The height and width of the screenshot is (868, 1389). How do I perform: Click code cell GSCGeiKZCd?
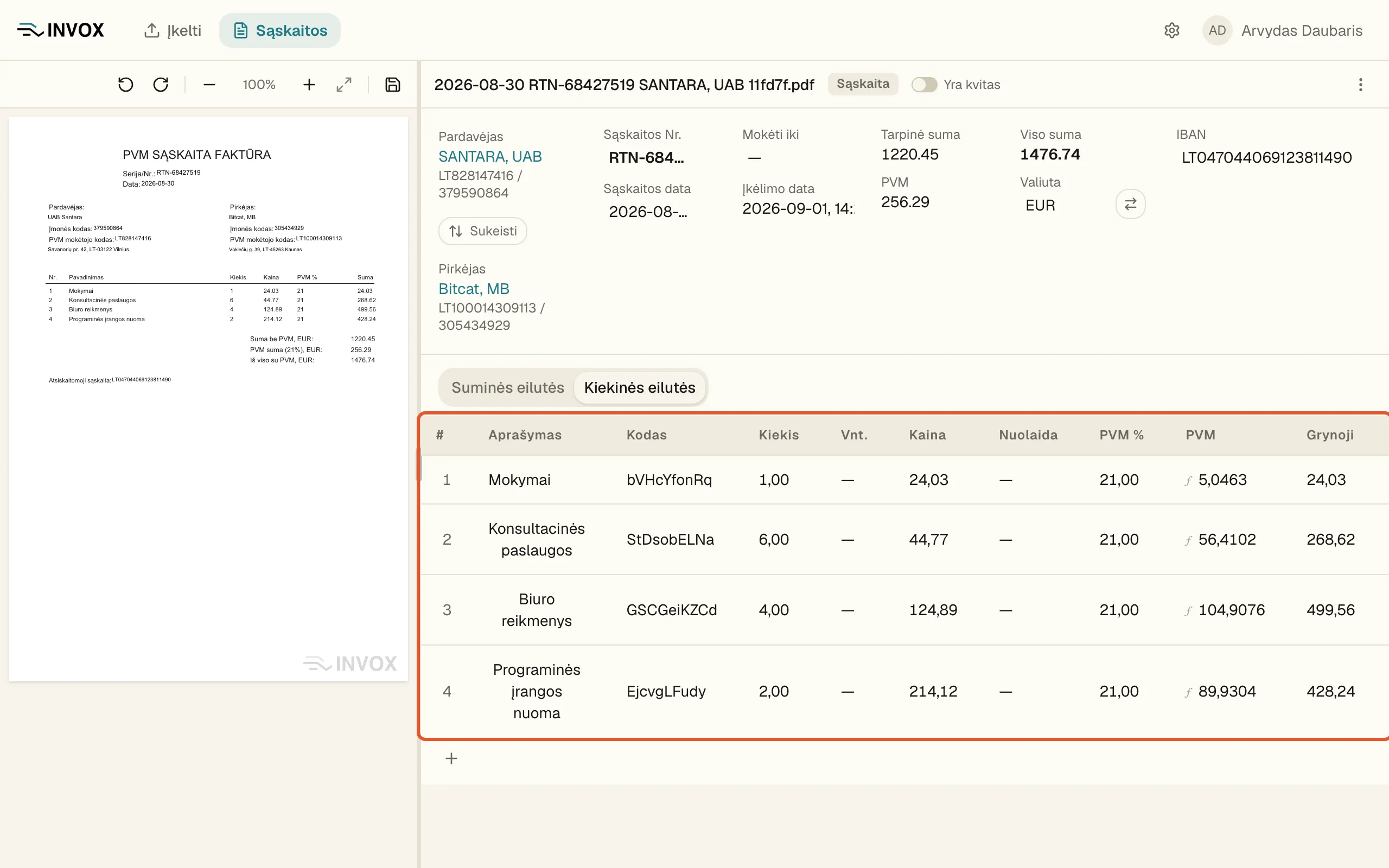[x=672, y=610]
